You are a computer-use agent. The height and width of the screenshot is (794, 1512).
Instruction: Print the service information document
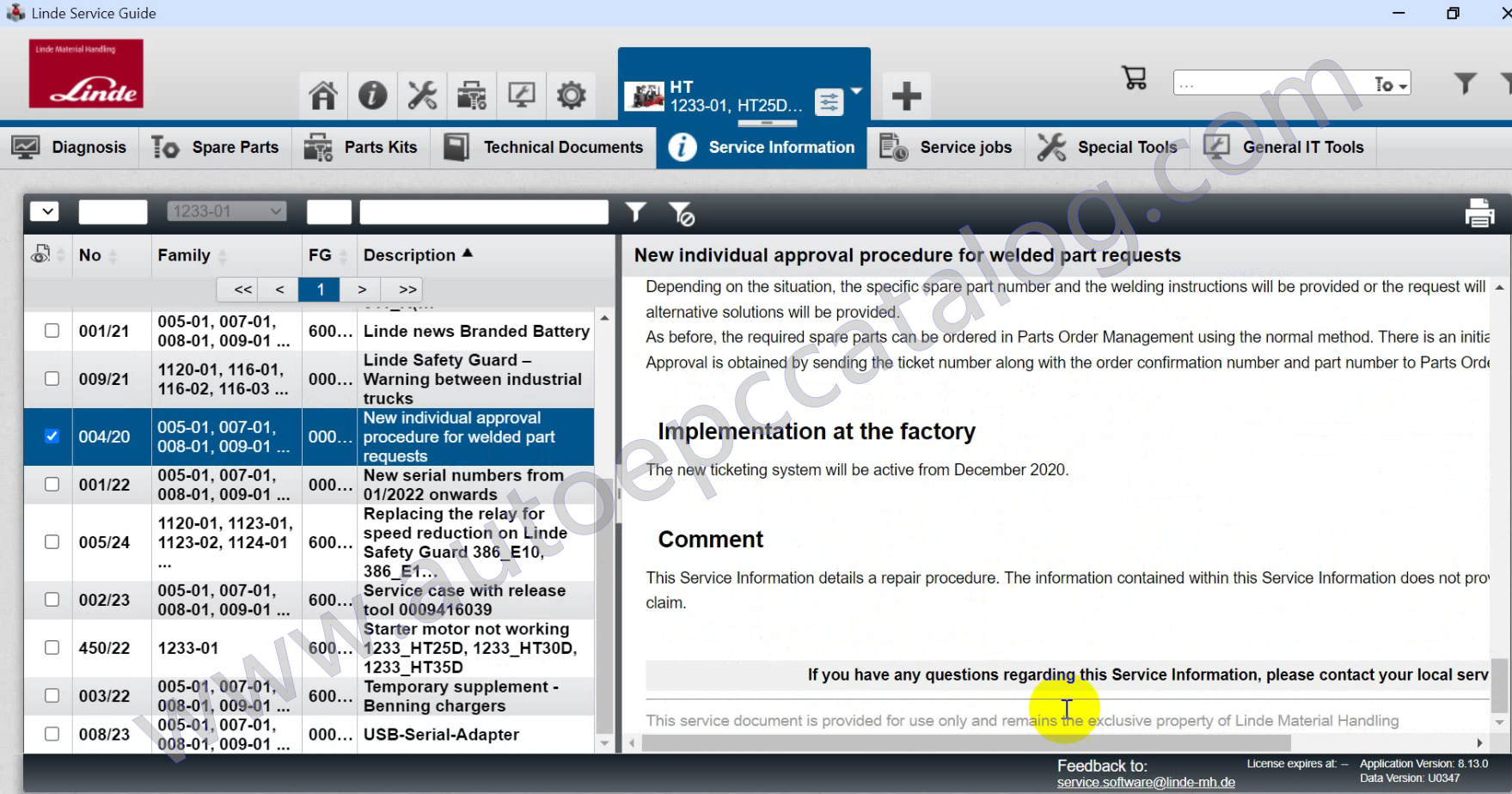(x=1479, y=212)
